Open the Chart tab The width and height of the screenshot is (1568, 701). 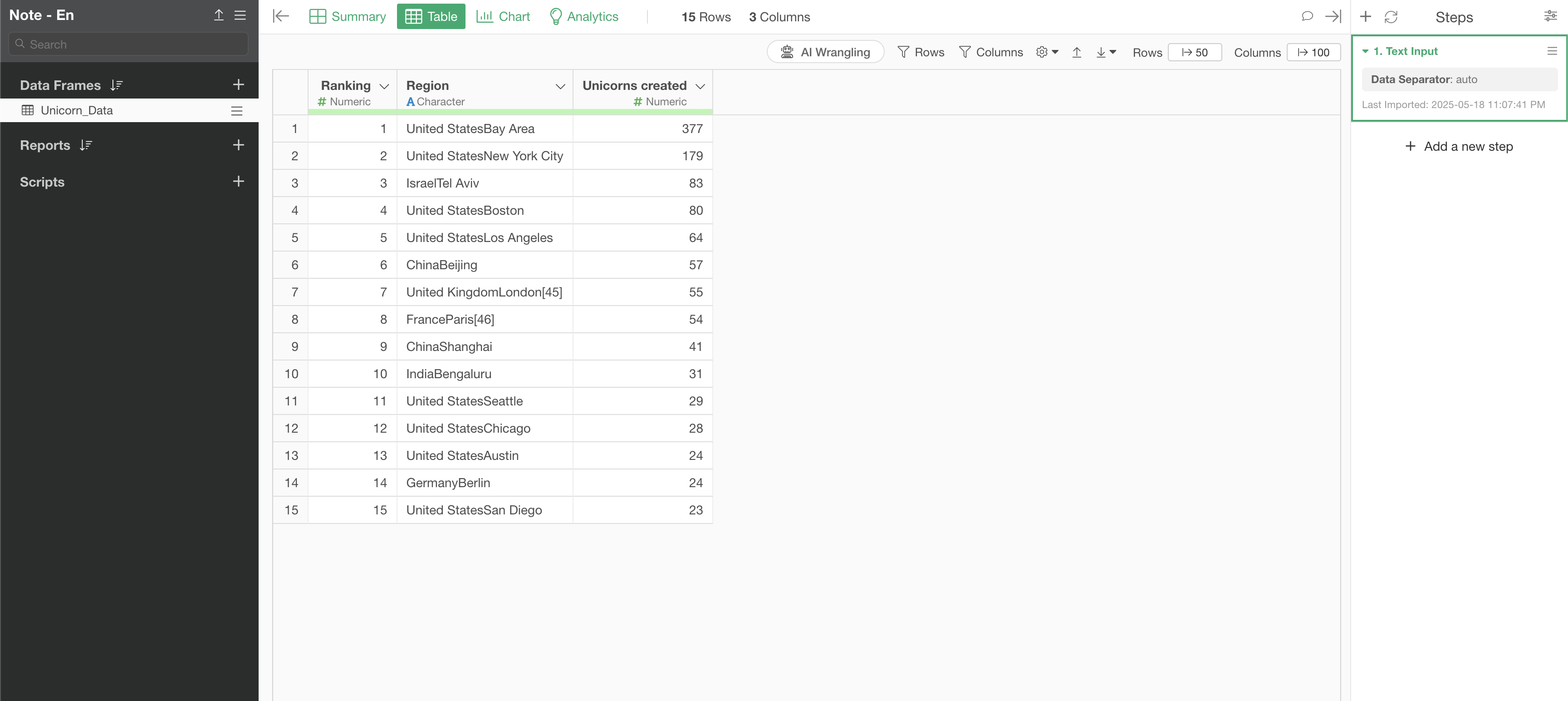pos(503,16)
